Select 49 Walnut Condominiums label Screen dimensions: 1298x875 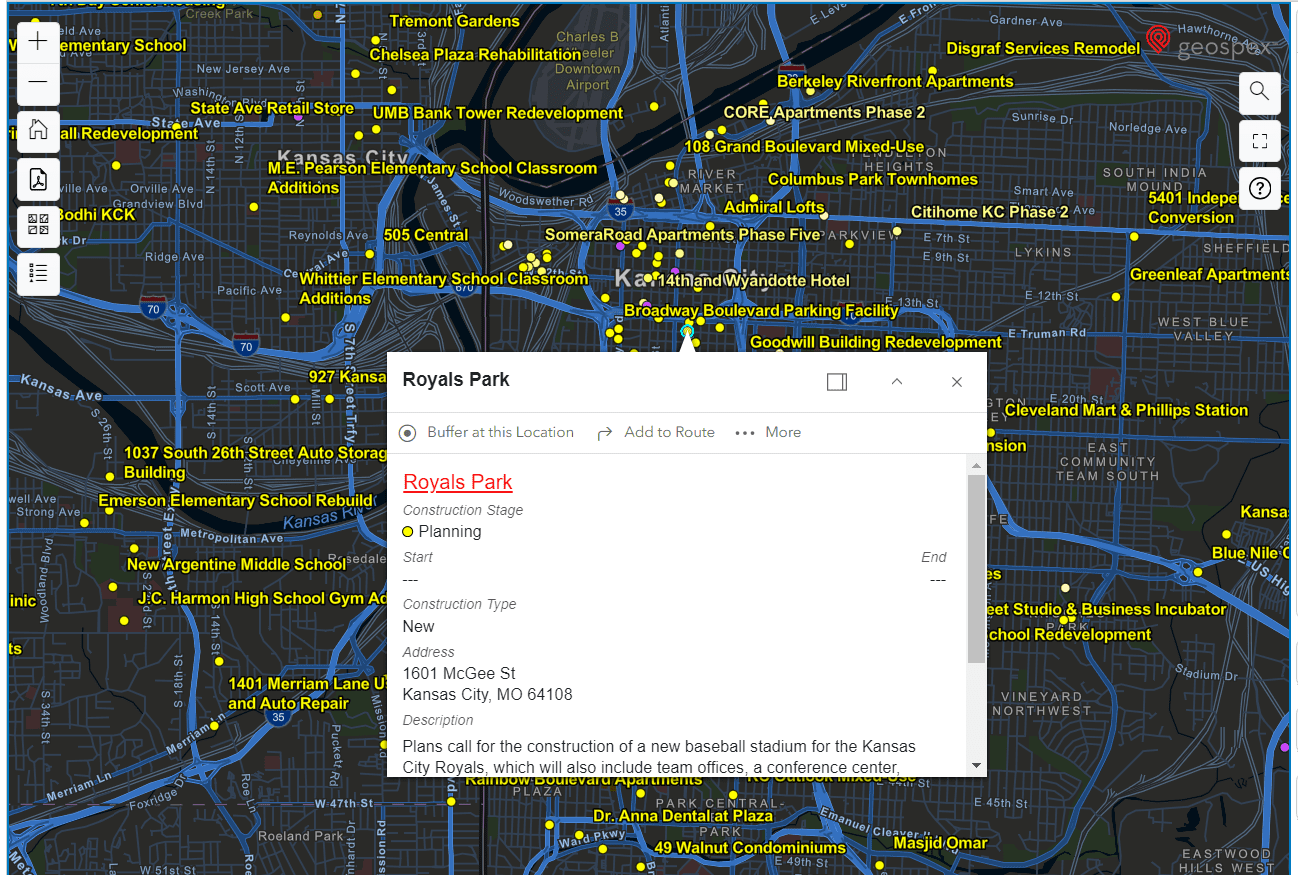pyautogui.click(x=750, y=848)
